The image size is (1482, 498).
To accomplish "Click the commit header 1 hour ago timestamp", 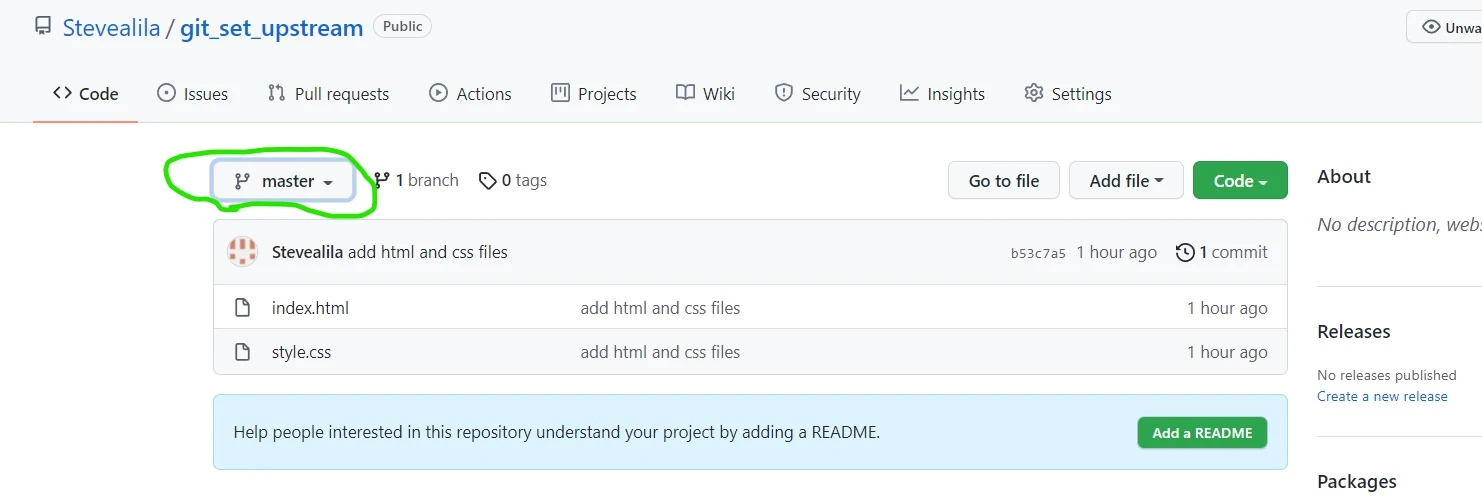I will tap(1116, 252).
